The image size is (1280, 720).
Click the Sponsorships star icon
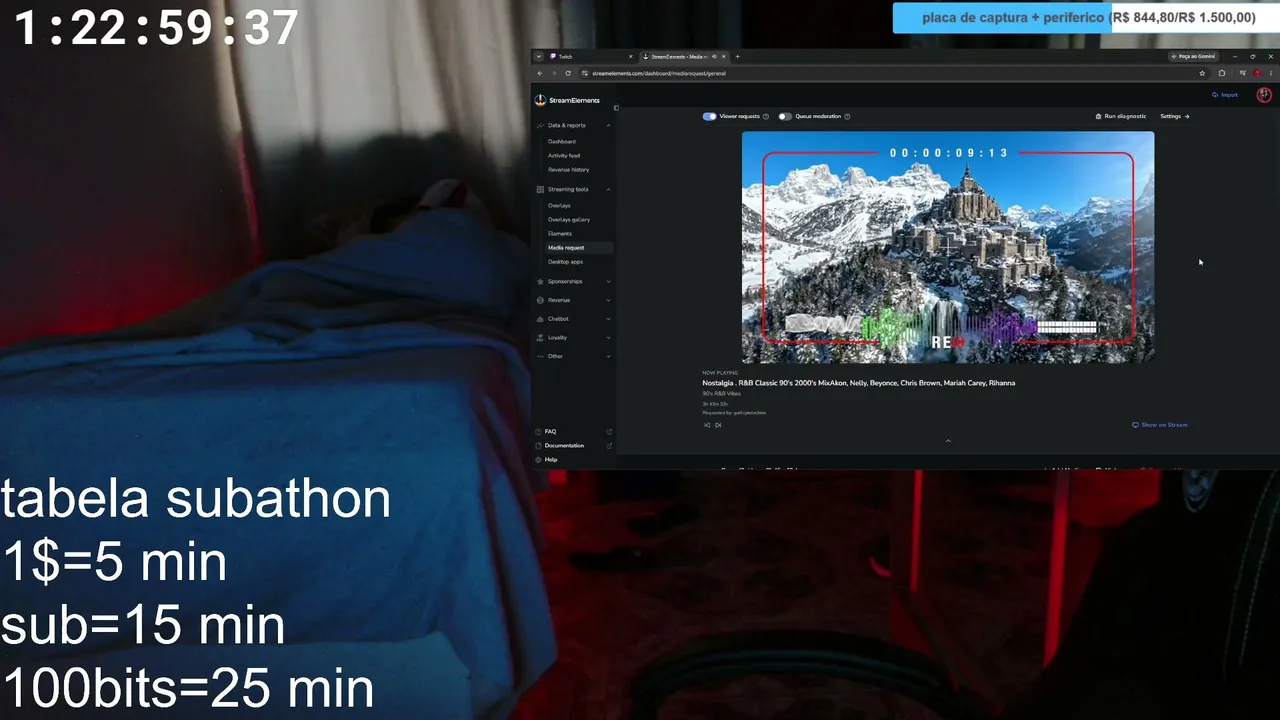click(x=540, y=281)
